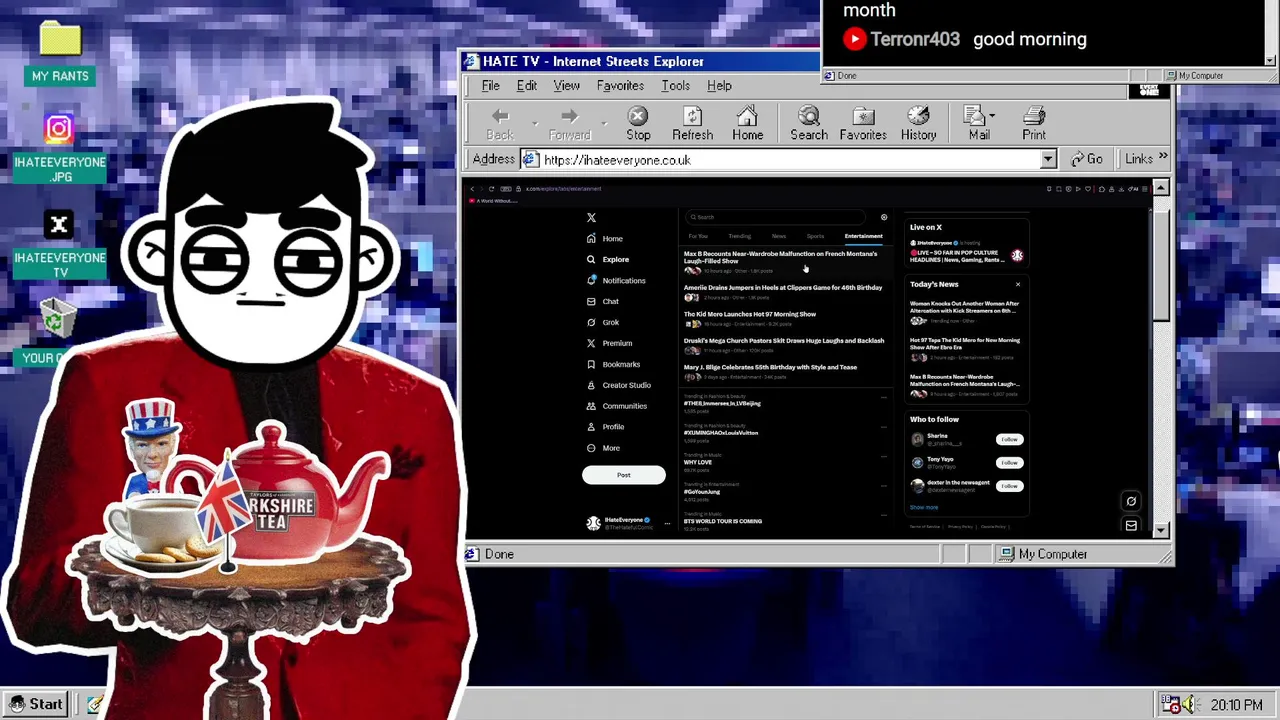Open the Tools menu
Viewport: 1280px width, 720px height.
point(675,86)
